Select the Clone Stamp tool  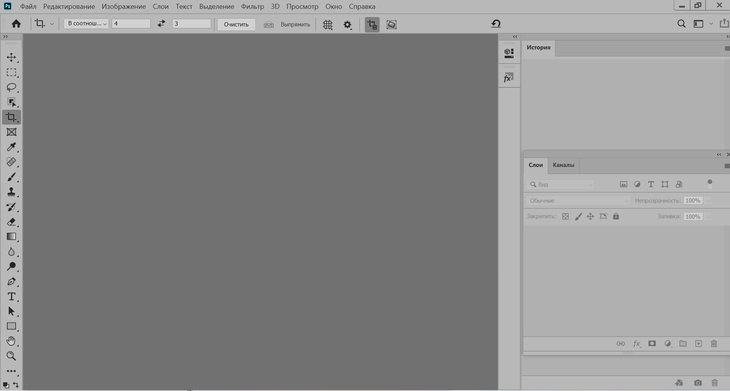[x=11, y=192]
